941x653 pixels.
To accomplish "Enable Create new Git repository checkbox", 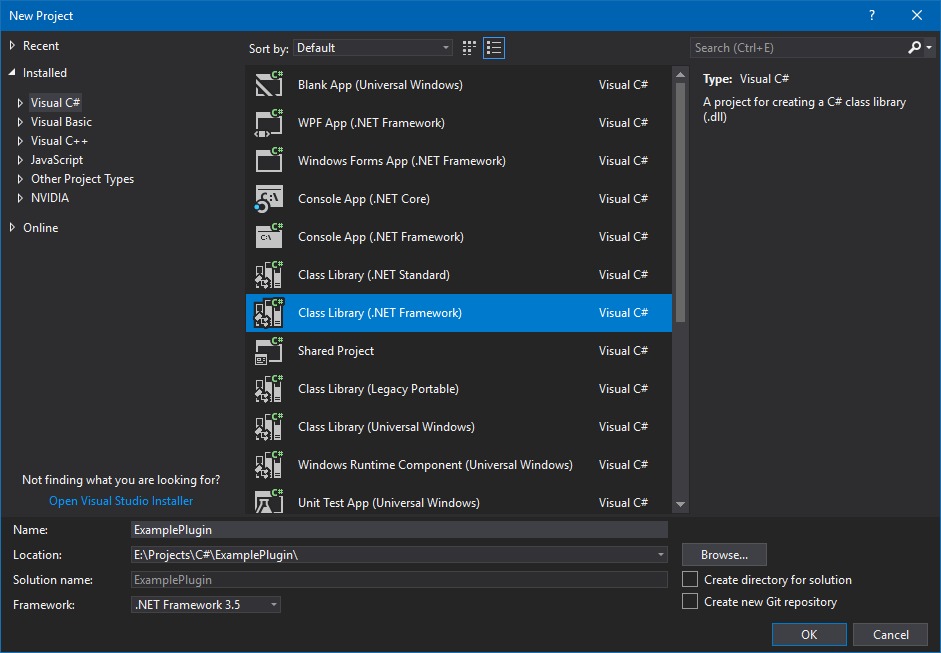I will pyautogui.click(x=690, y=601).
